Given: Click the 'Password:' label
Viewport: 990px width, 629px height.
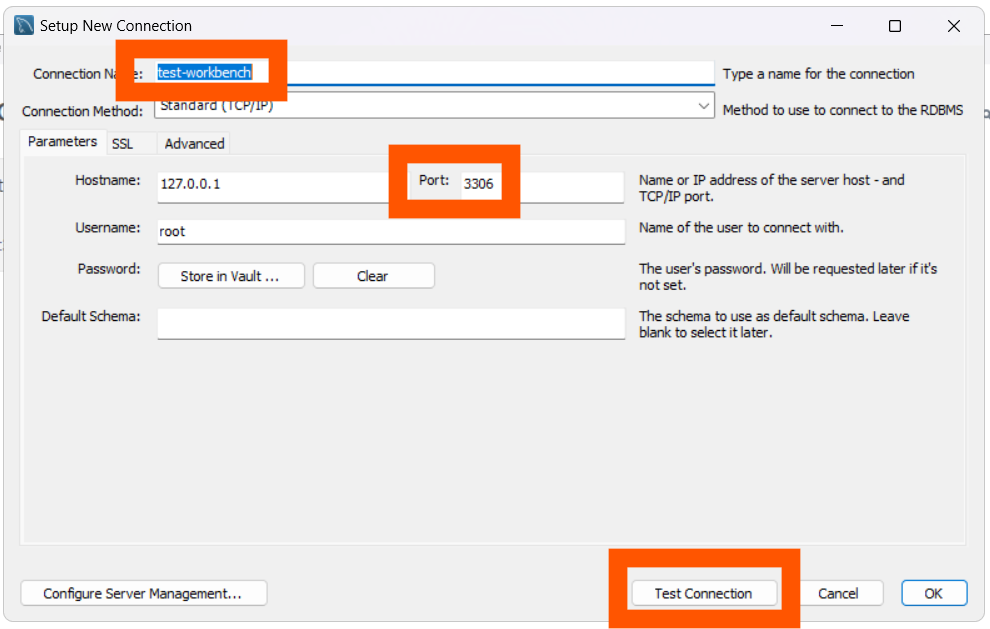Looking at the screenshot, I should (x=109, y=269).
